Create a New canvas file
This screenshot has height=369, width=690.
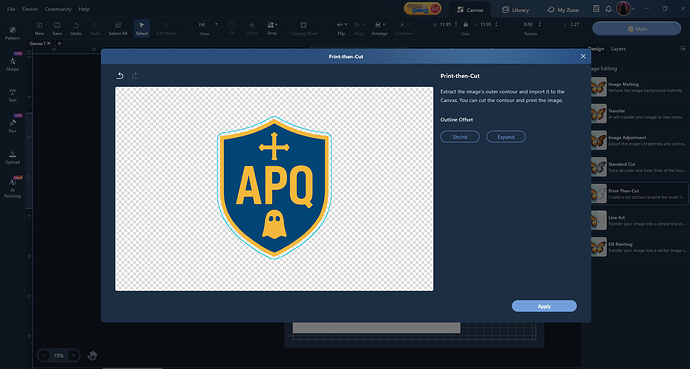39,29
